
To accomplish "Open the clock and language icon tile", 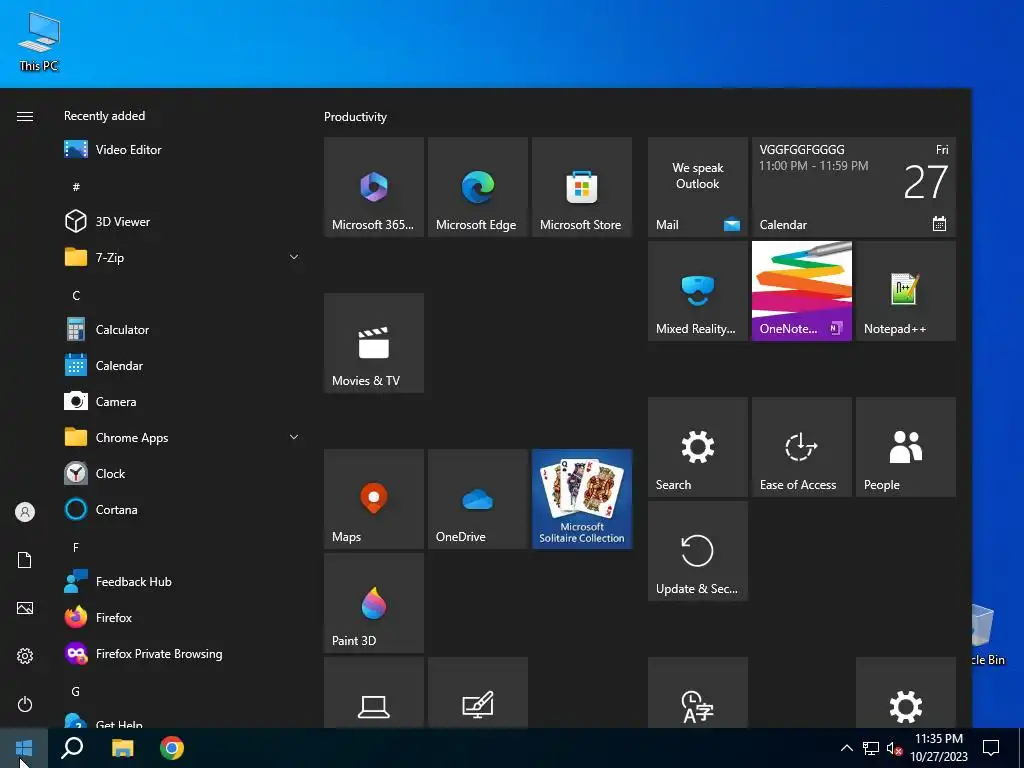I will click(x=697, y=692).
